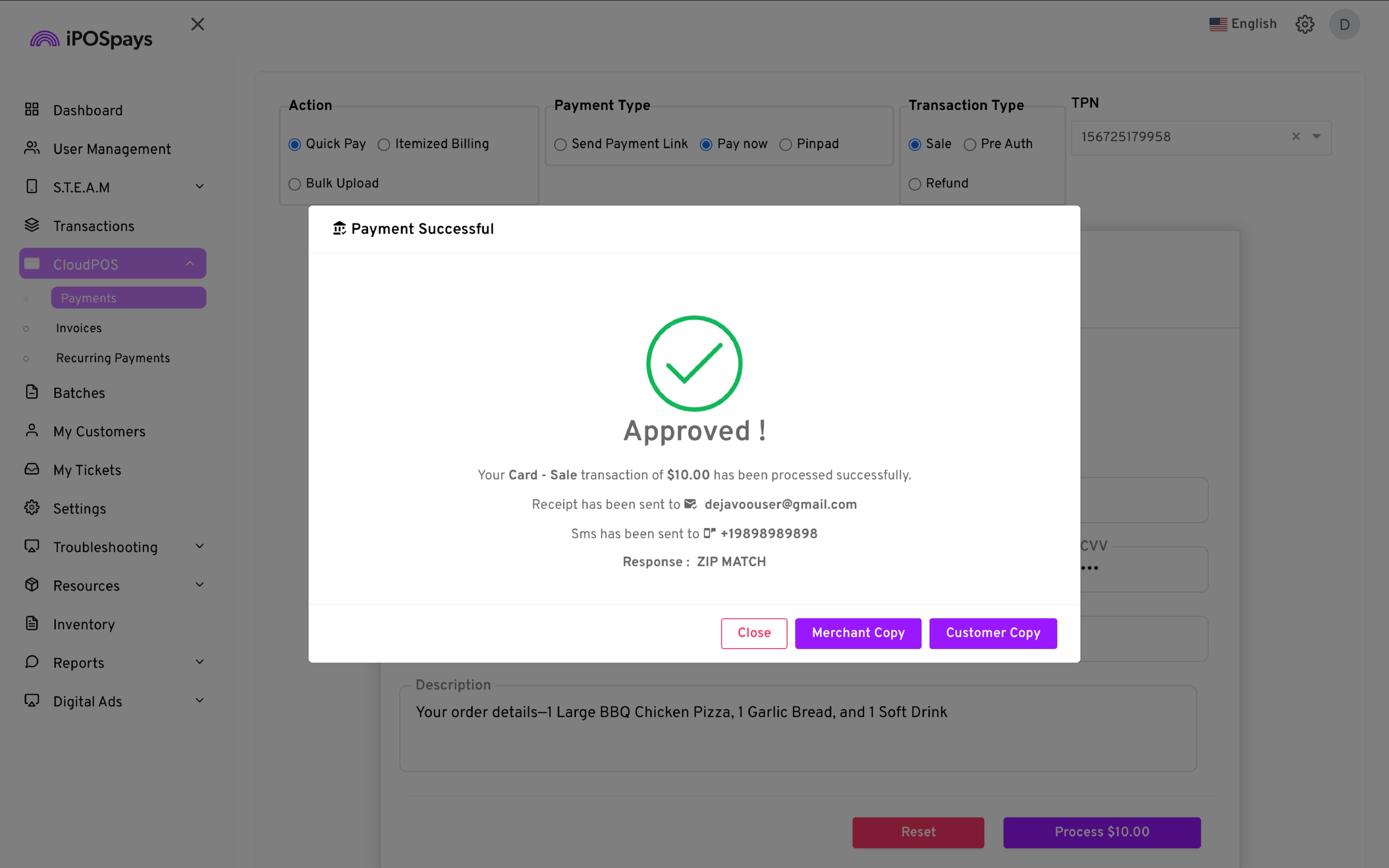
Task: Expand the S.T.E.A.M menu chevron
Action: coord(199,187)
